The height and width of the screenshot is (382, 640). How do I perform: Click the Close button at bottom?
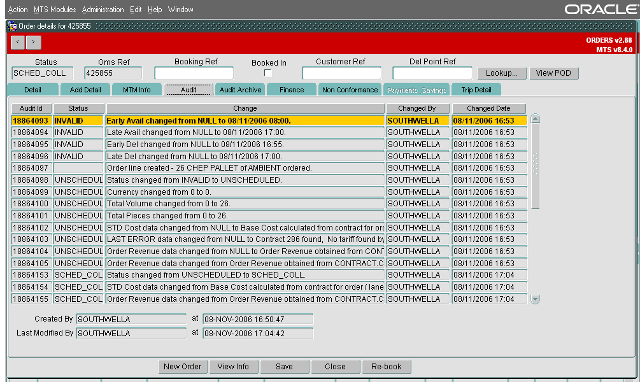(x=335, y=366)
